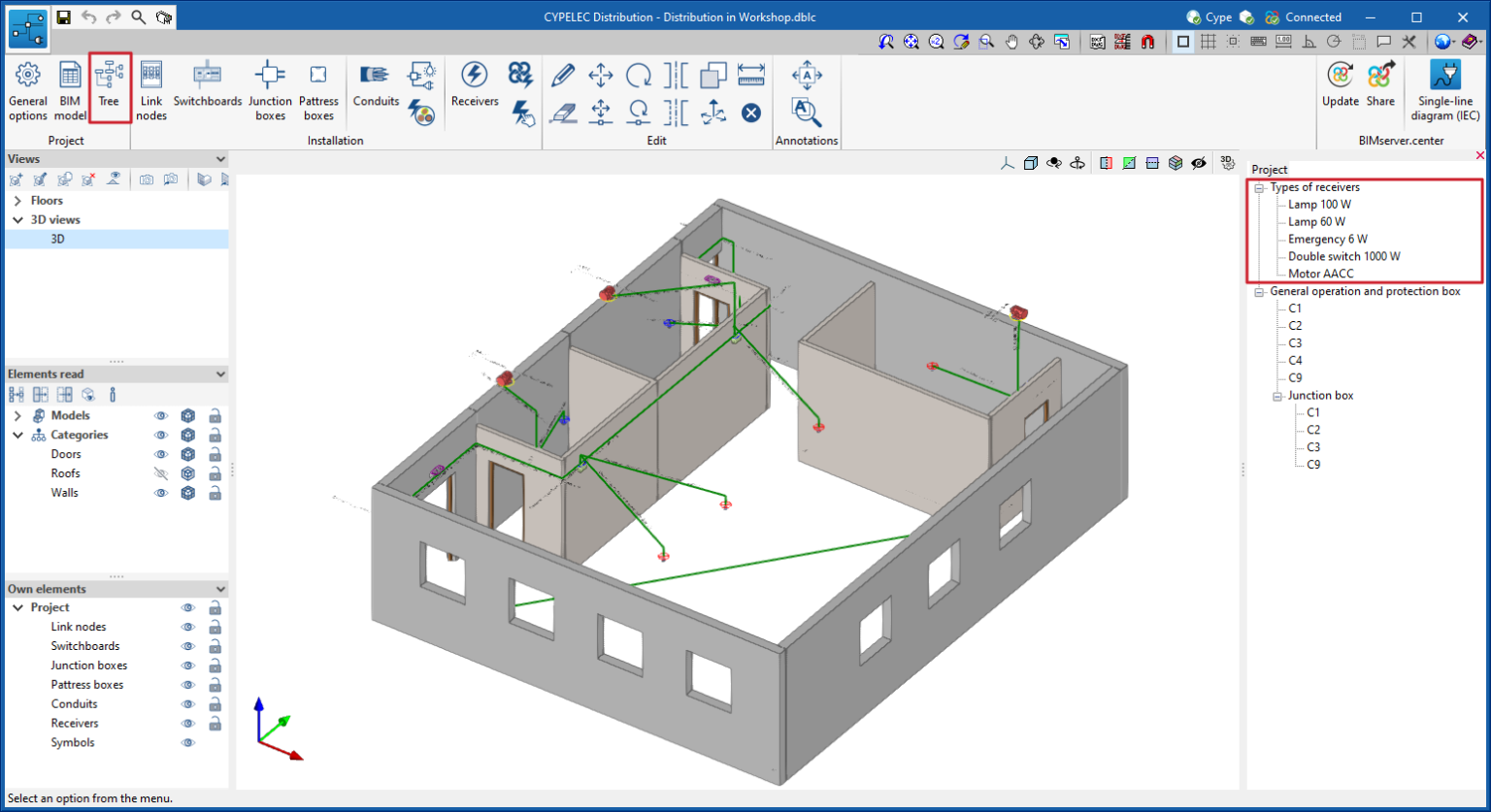Screen dimensions: 1491x812
Task: Expand the Floors view group
Action: (17, 200)
